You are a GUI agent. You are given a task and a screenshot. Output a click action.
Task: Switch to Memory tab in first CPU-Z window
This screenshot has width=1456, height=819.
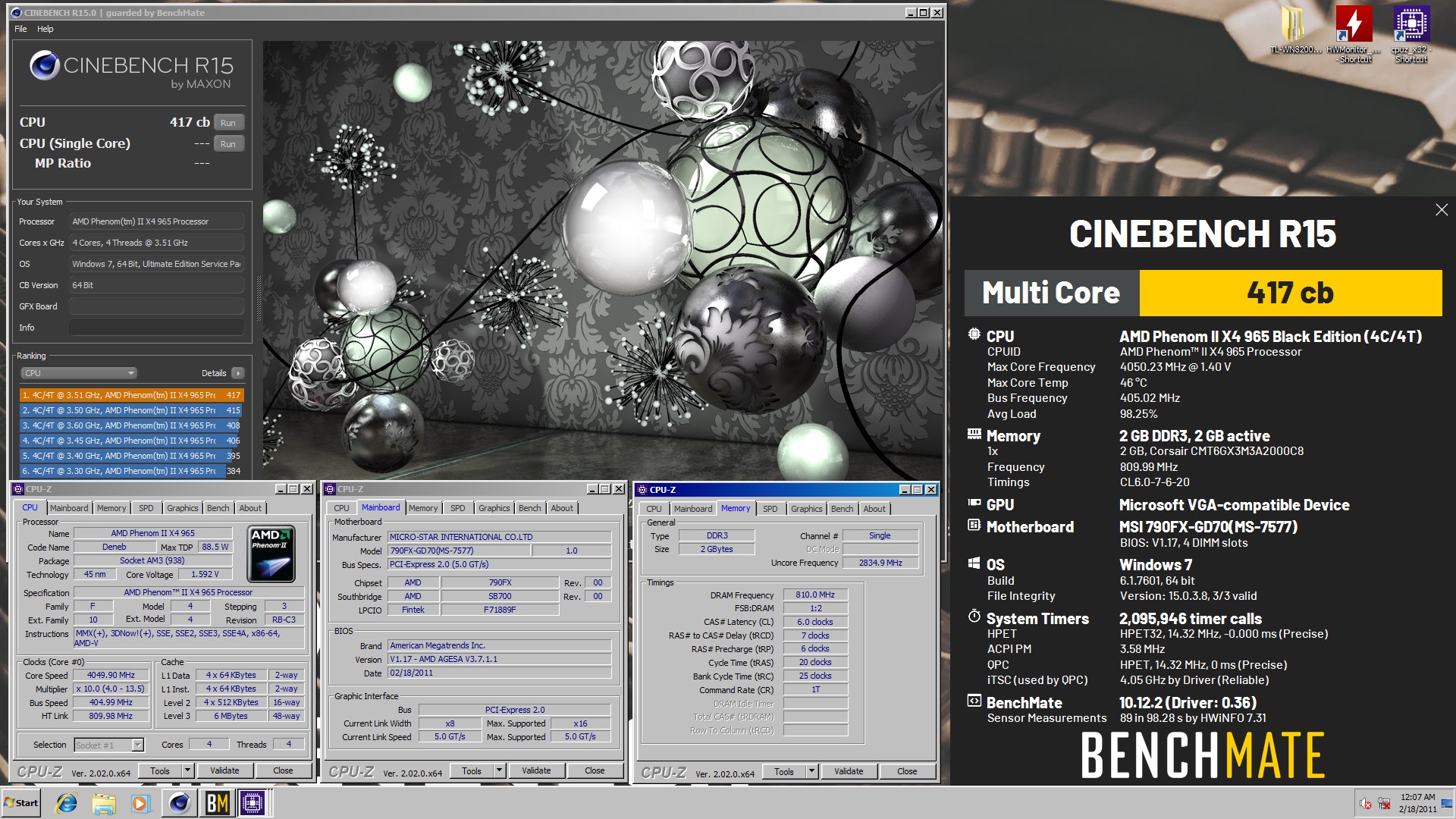tap(111, 508)
